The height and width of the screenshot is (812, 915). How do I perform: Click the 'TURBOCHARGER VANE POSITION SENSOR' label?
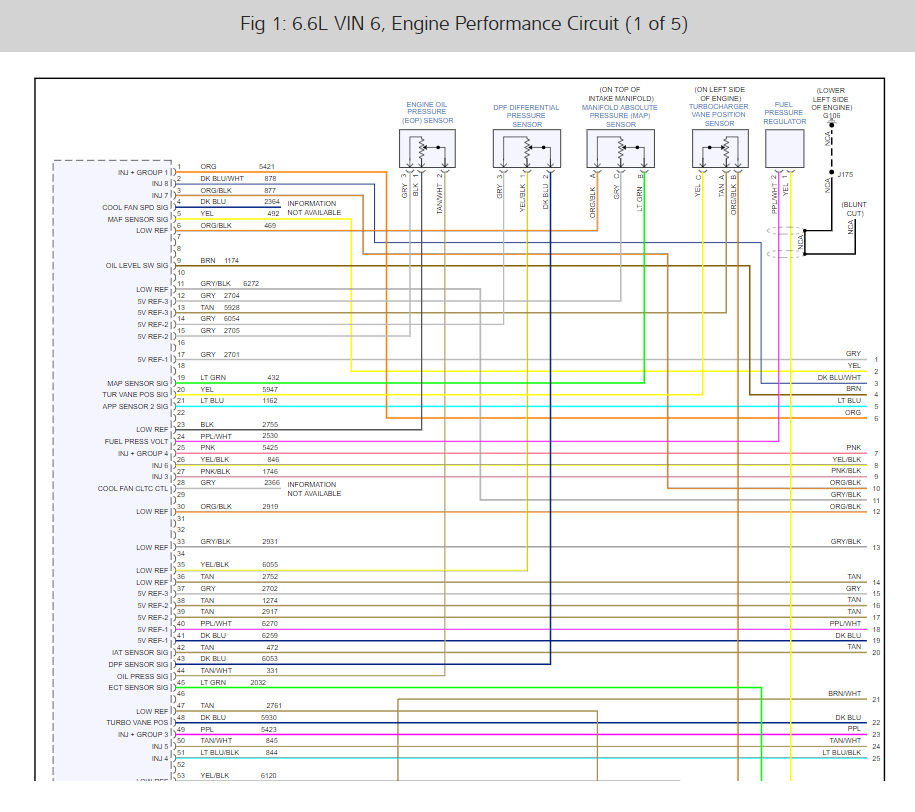click(719, 115)
